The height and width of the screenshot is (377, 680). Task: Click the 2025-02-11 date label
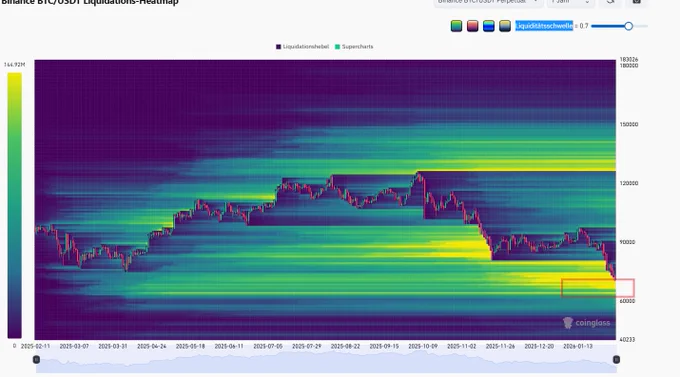click(36, 346)
